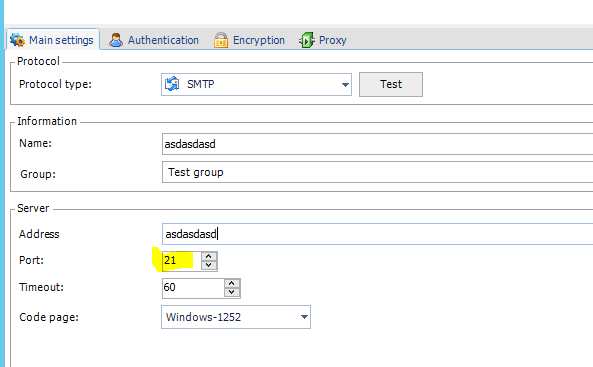Click the gear icon on Main settings tab
Viewport: 593px width, 367px height.
[x=17, y=40]
